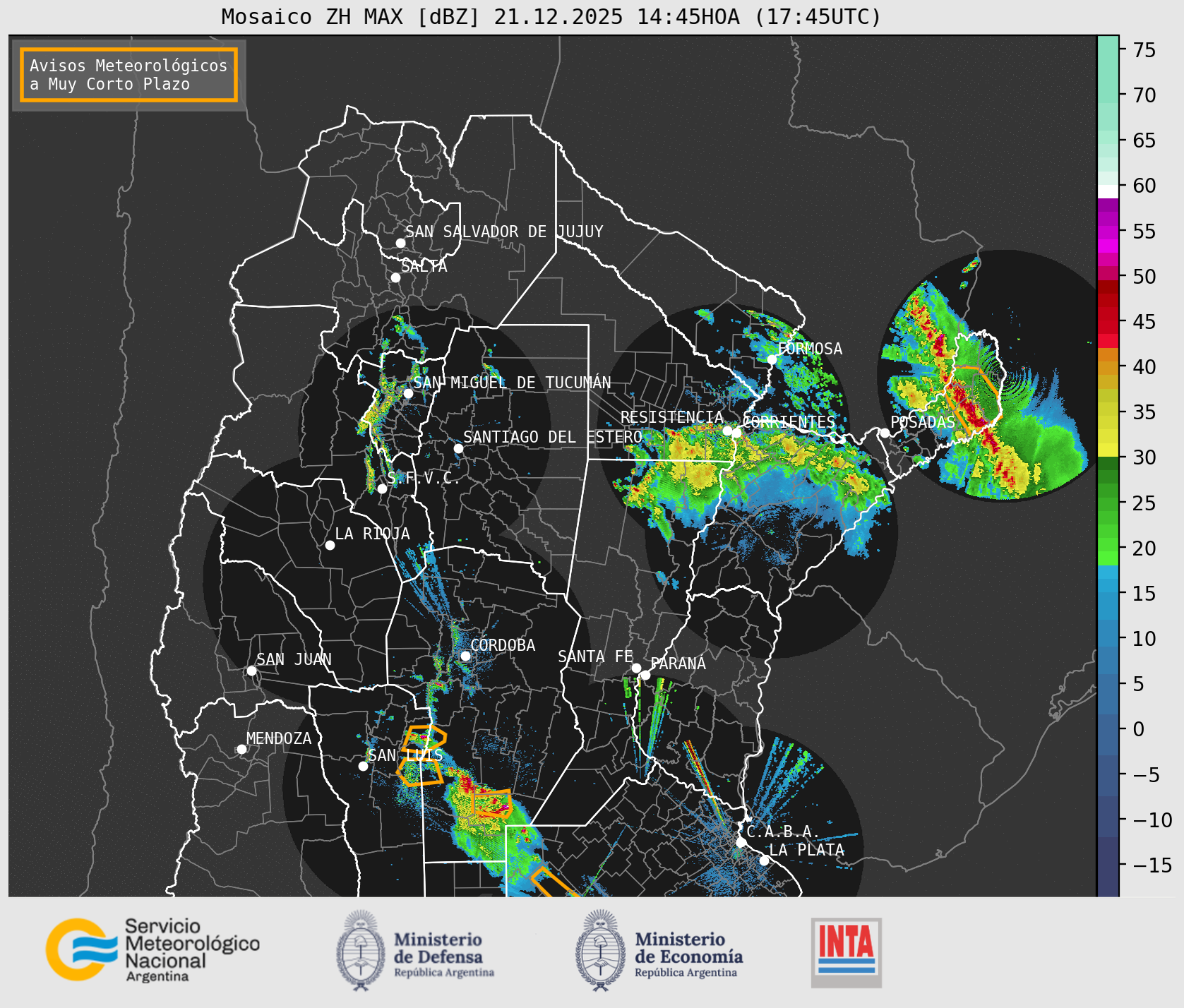Click the SAN SALVADOR DE JUJUY marker dot
This screenshot has width=1184, height=1008.
[x=400, y=243]
